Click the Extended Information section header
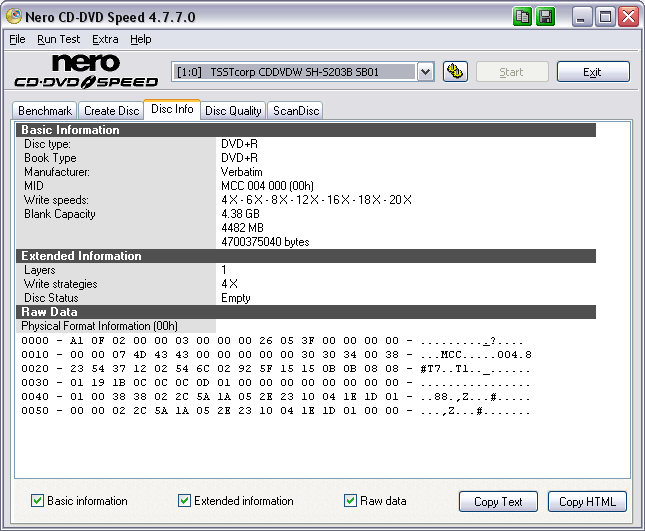Screen dimensions: 645x531 coord(306,256)
